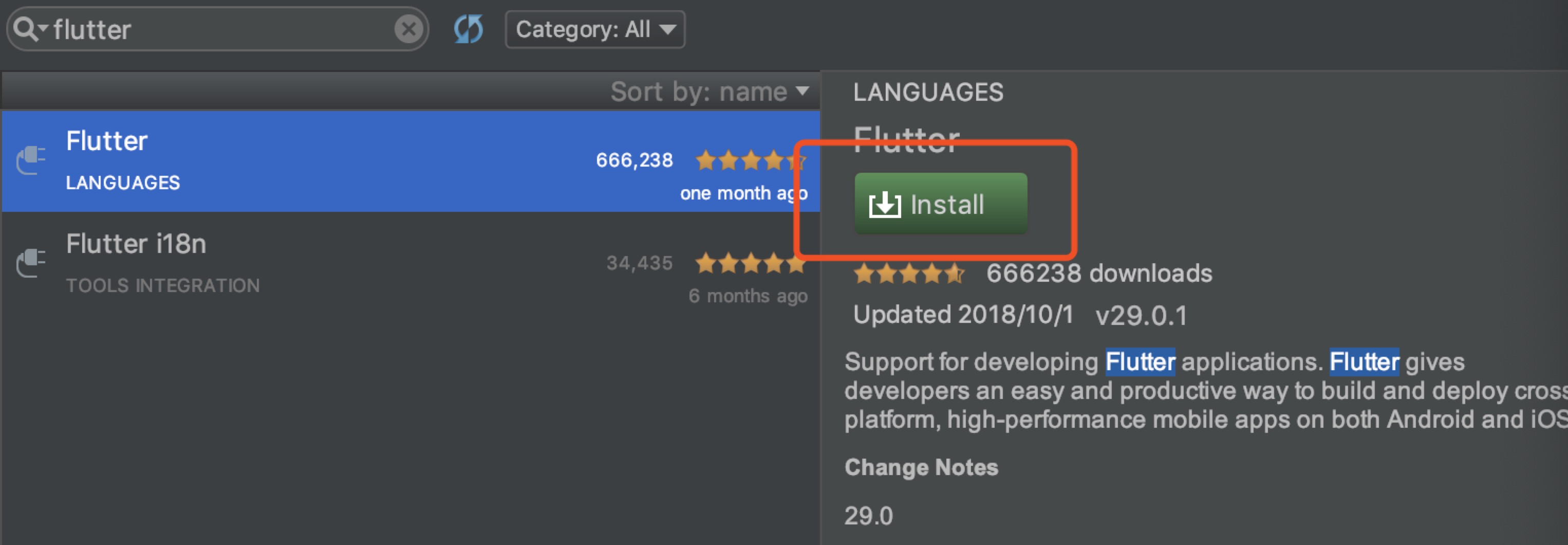Click the 'Updated 2018/10/1' text
Viewport: 1568px width, 545px height.
pos(964,315)
